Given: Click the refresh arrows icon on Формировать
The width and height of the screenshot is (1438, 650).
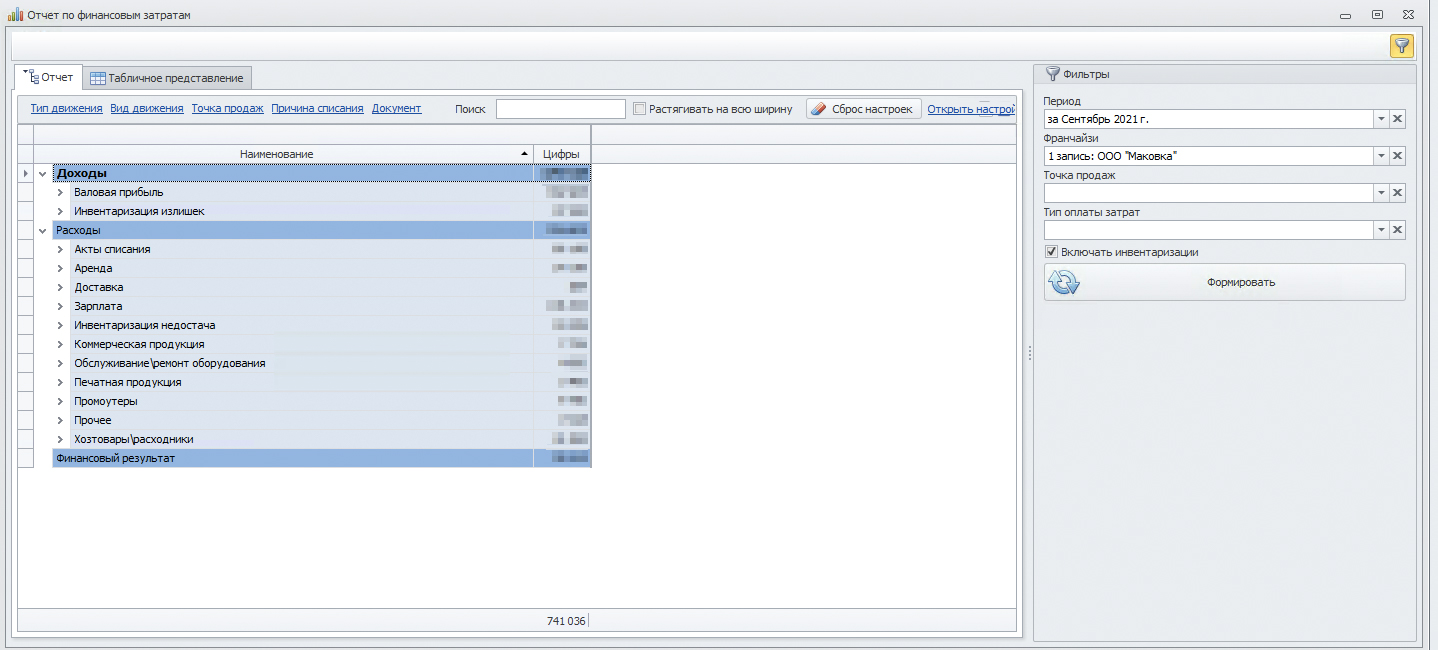Looking at the screenshot, I should (x=1064, y=283).
